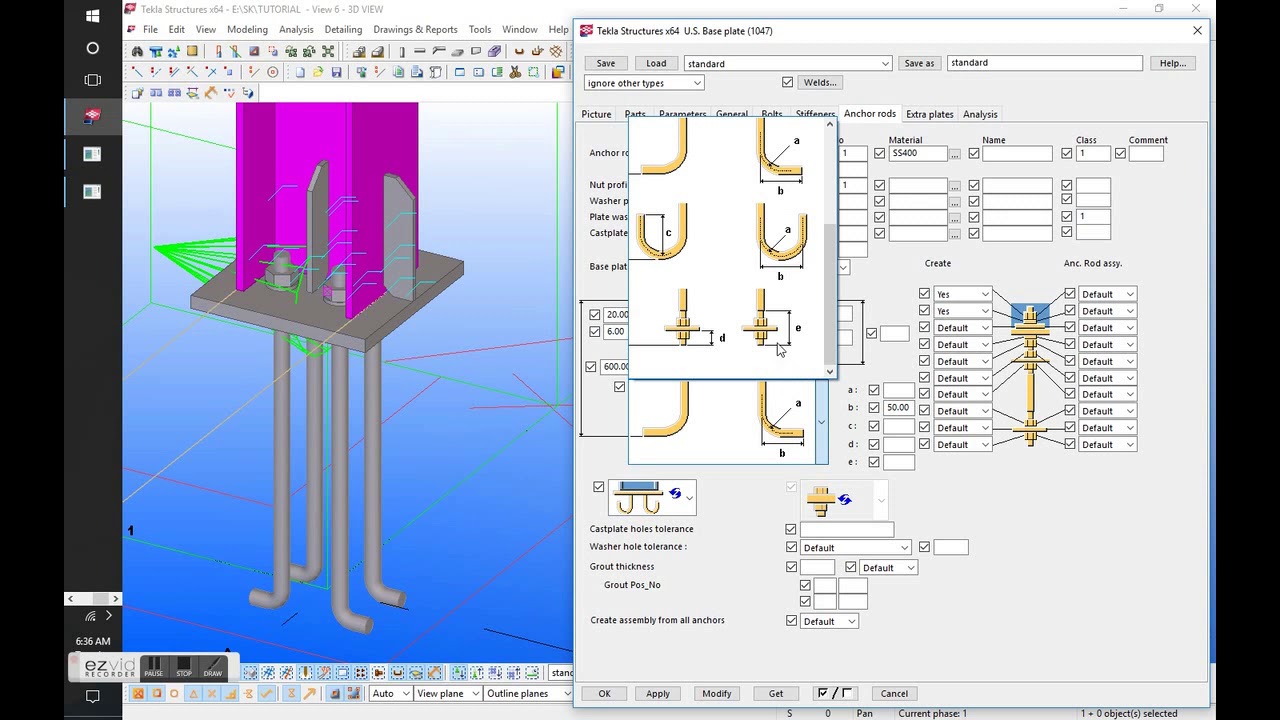Click the new model document icon

click(300, 72)
